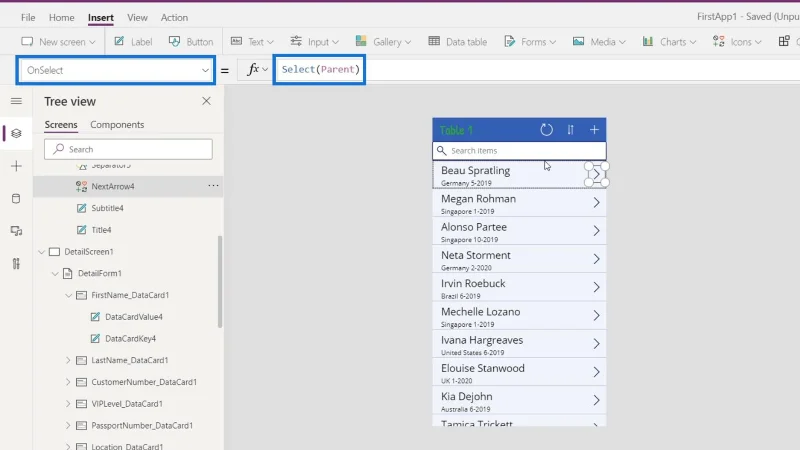Click the refresh icon in app header
Image resolution: width=800 pixels, height=450 pixels.
pos(546,130)
